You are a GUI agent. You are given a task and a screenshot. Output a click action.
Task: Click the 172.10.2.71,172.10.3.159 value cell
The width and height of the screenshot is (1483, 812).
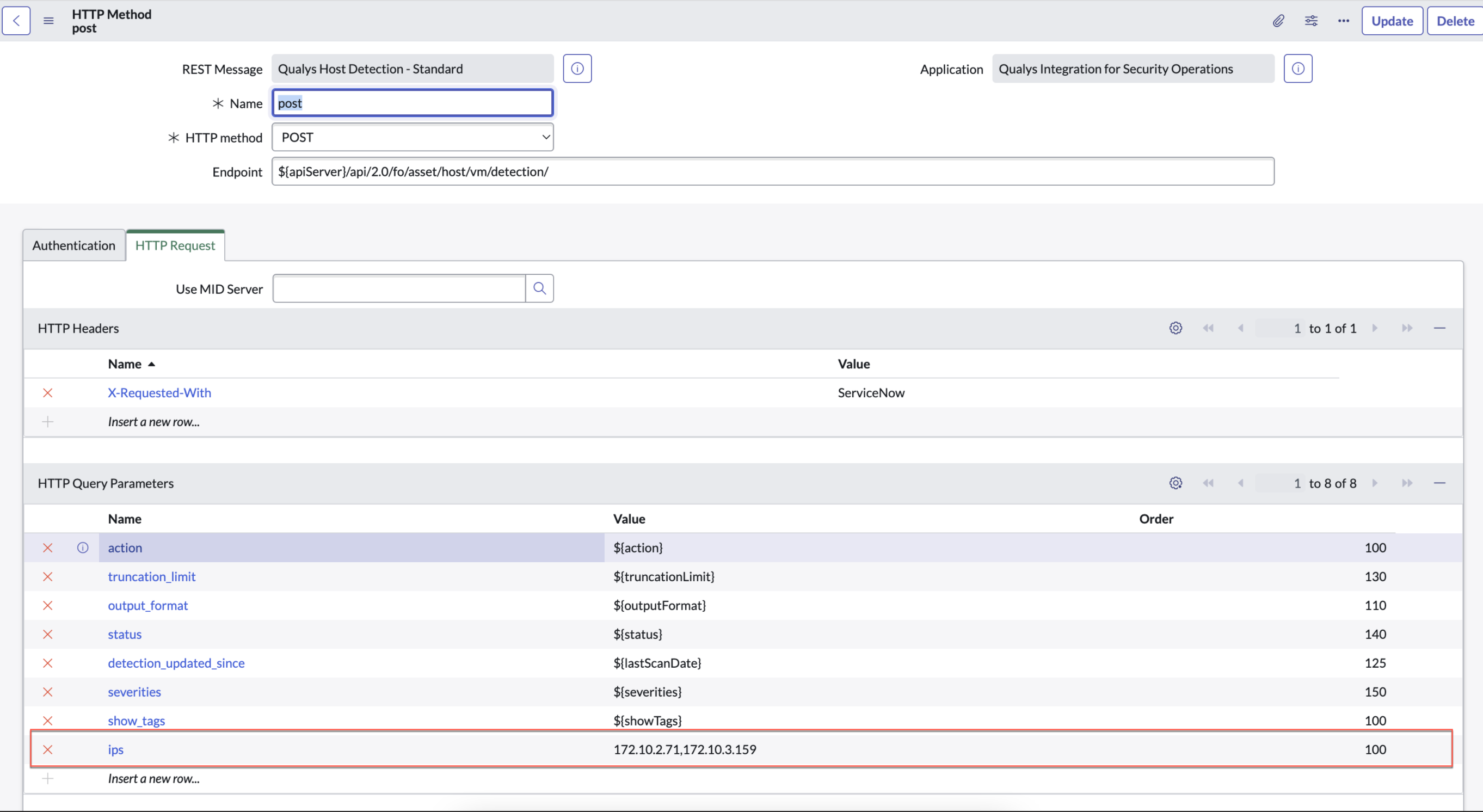point(685,749)
